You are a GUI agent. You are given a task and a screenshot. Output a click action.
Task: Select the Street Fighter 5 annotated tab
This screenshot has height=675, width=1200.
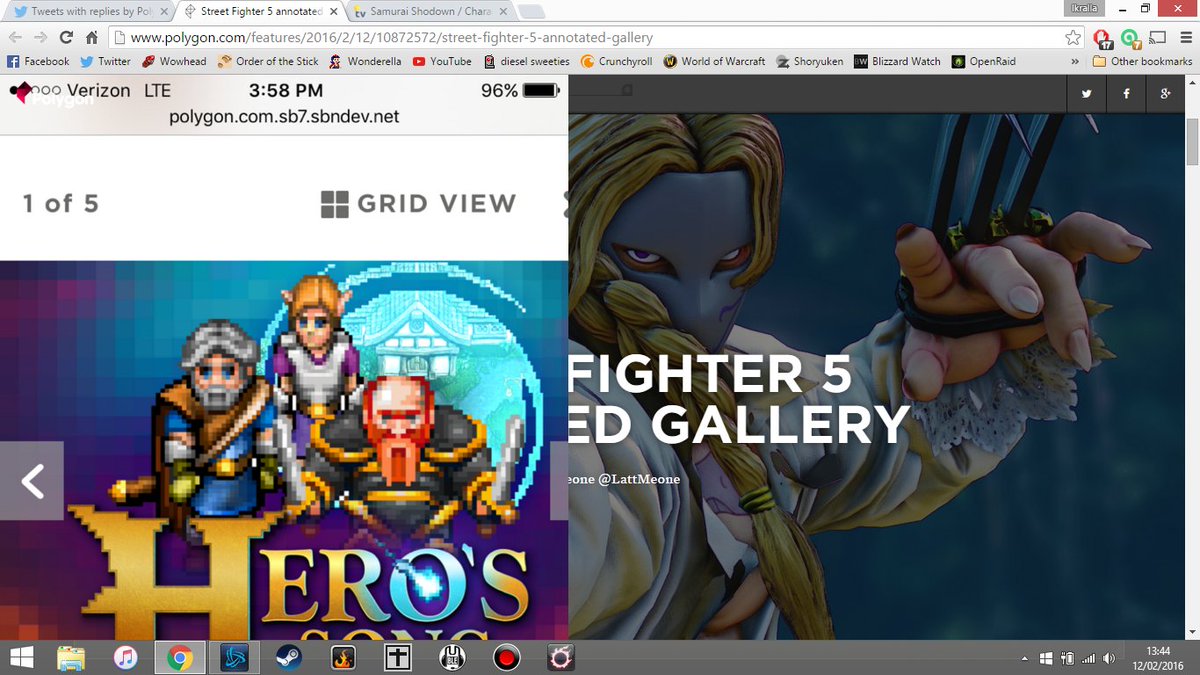click(x=260, y=11)
